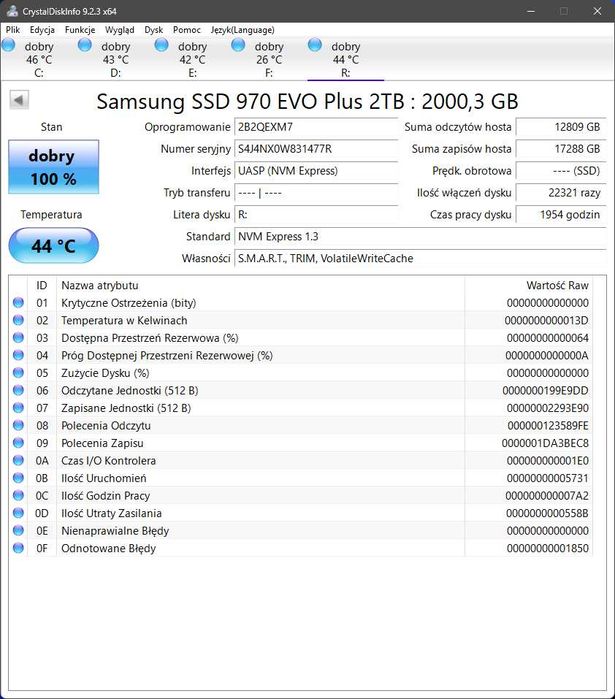The width and height of the screenshot is (615, 699).
Task: Click the Litera dysku field R:
Action: (316, 214)
